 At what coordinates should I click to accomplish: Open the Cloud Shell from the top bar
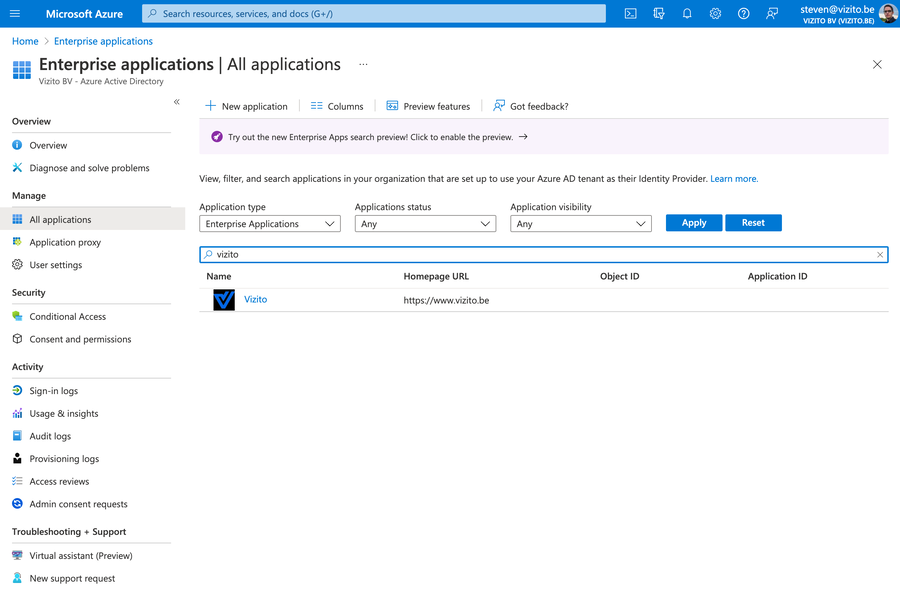tap(631, 13)
